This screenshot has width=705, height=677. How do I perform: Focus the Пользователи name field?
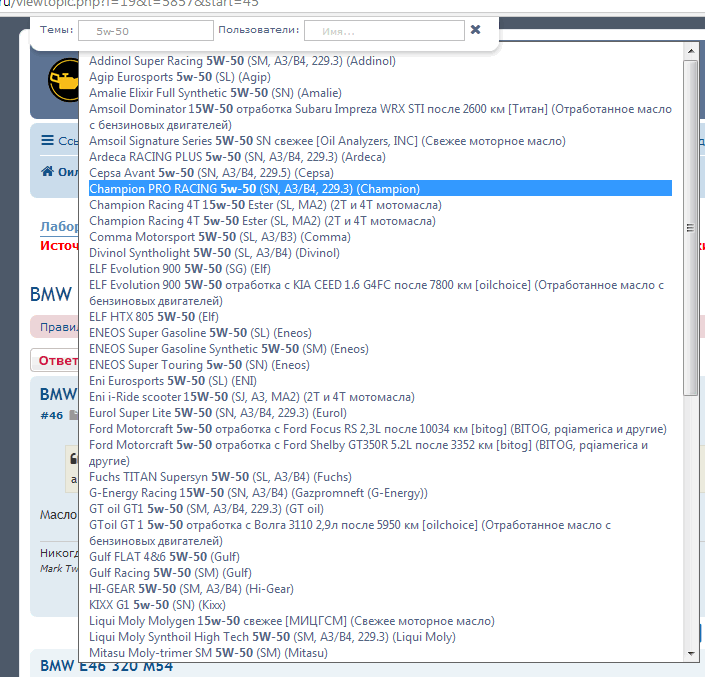click(x=384, y=31)
